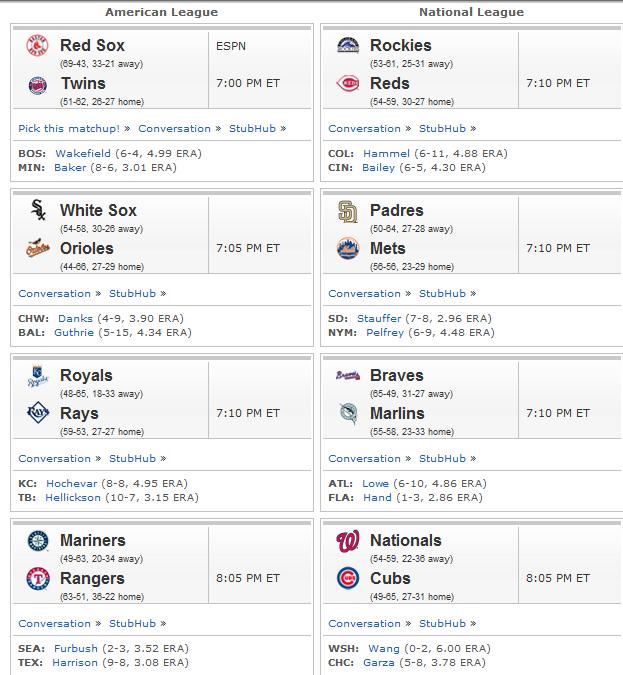Click the Mets team logo
Screen dimensions: 623x675
(347, 248)
